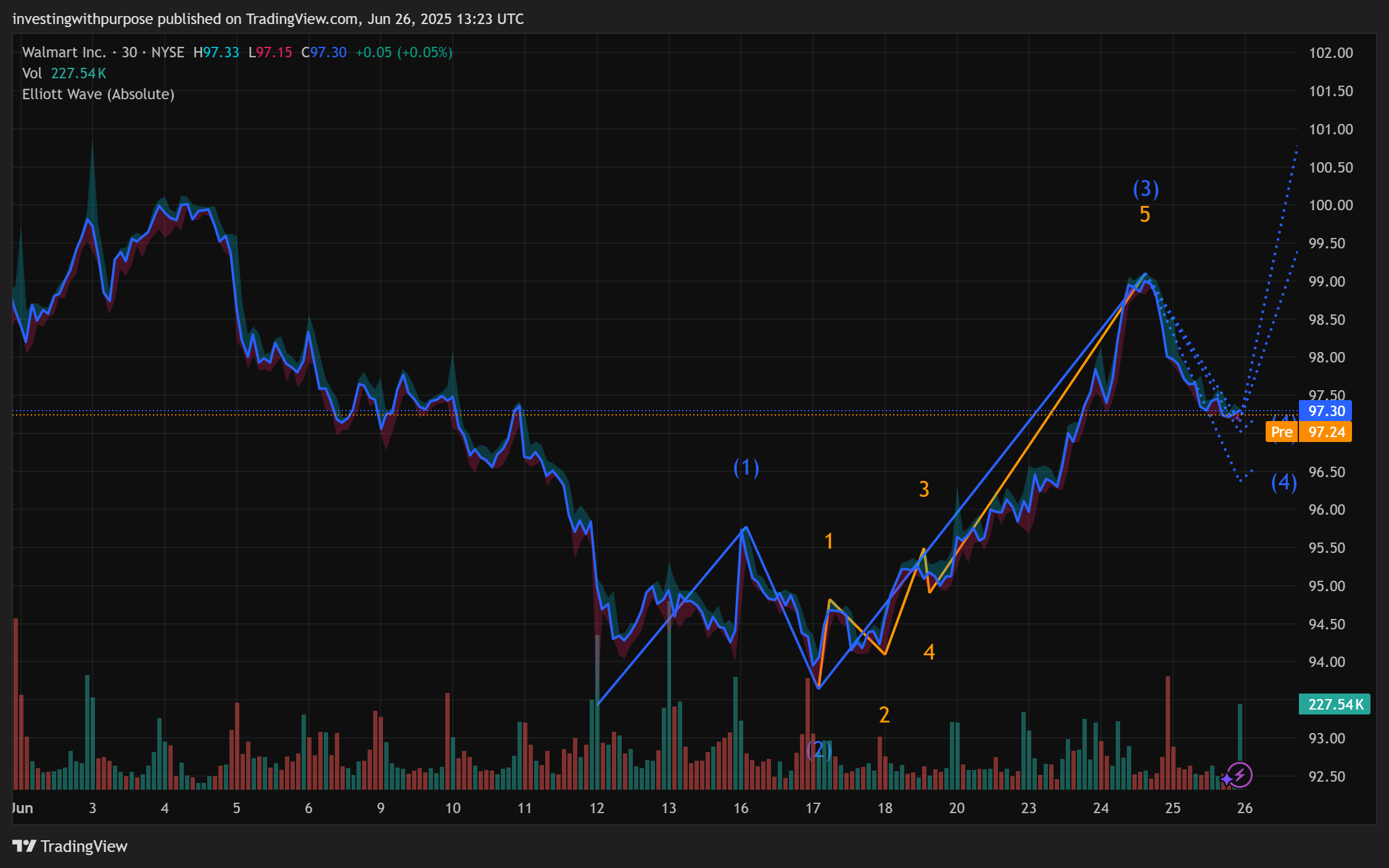
Task: Click the orange wave 2 label
Action: coord(884,714)
